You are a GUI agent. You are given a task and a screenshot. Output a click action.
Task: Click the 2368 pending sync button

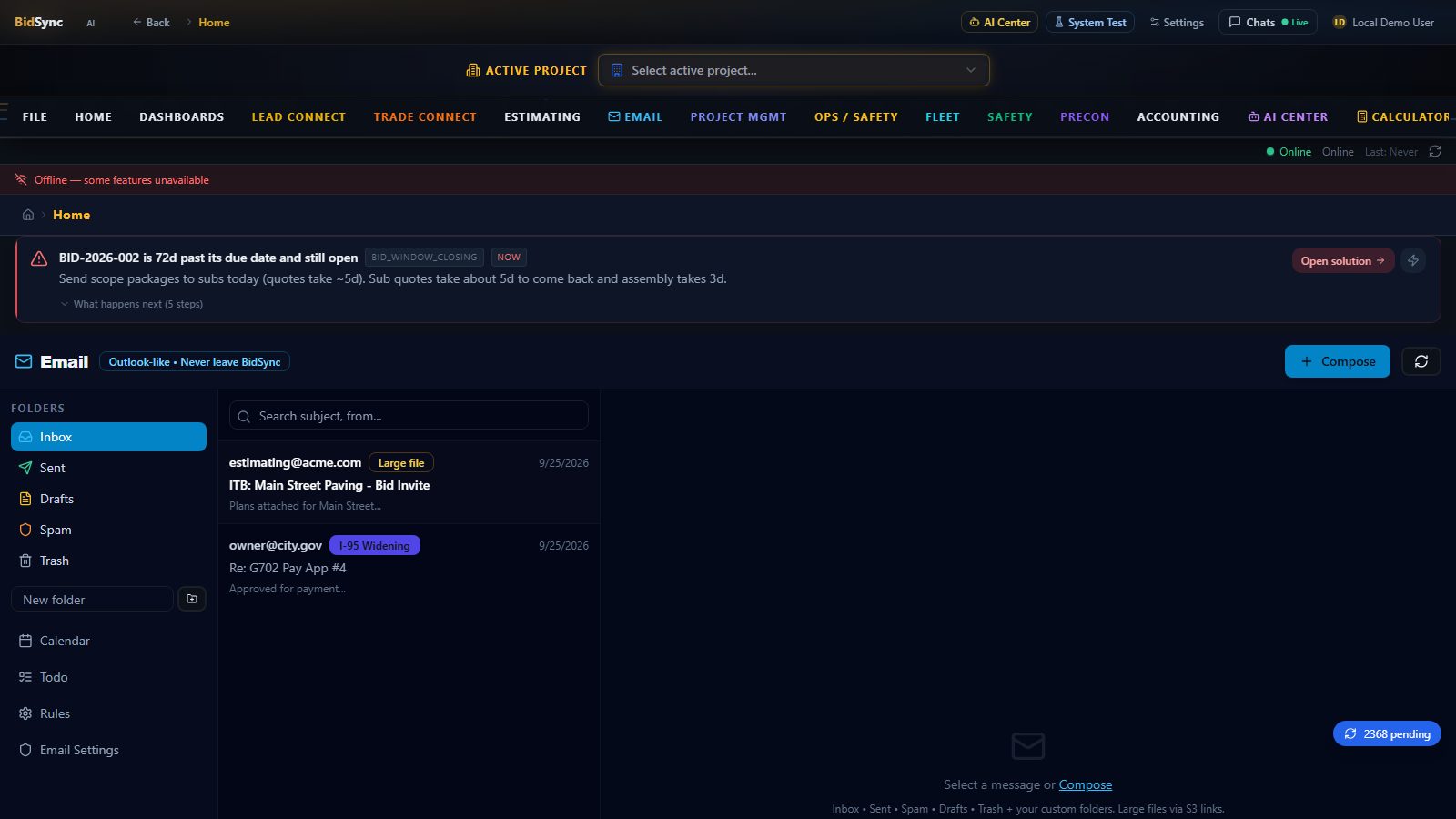[x=1387, y=733]
